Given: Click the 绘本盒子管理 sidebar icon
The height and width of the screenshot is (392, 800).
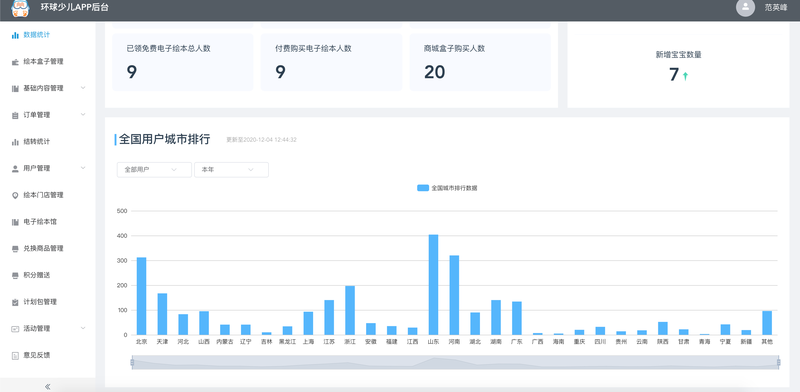Looking at the screenshot, I should pyautogui.click(x=15, y=62).
